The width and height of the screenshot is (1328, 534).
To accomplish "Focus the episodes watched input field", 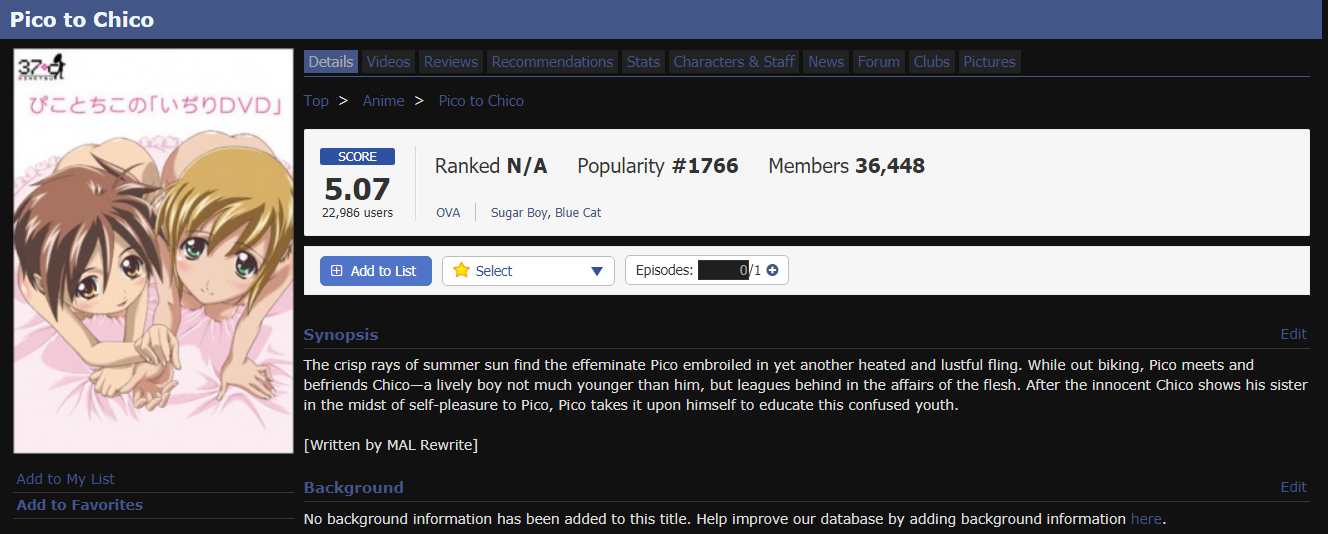I will coord(723,270).
